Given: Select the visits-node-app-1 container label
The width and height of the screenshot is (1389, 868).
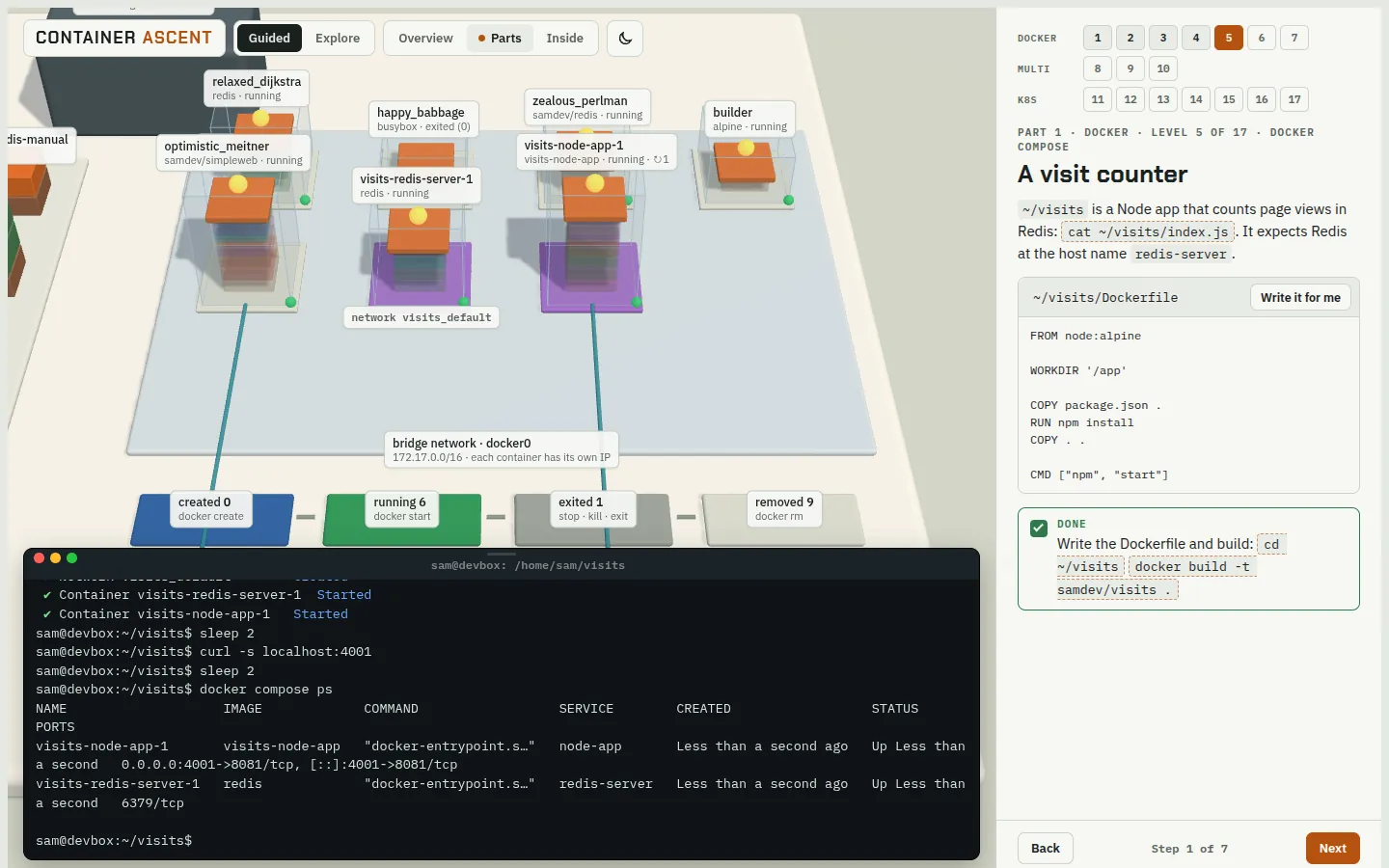Looking at the screenshot, I should click(x=596, y=151).
